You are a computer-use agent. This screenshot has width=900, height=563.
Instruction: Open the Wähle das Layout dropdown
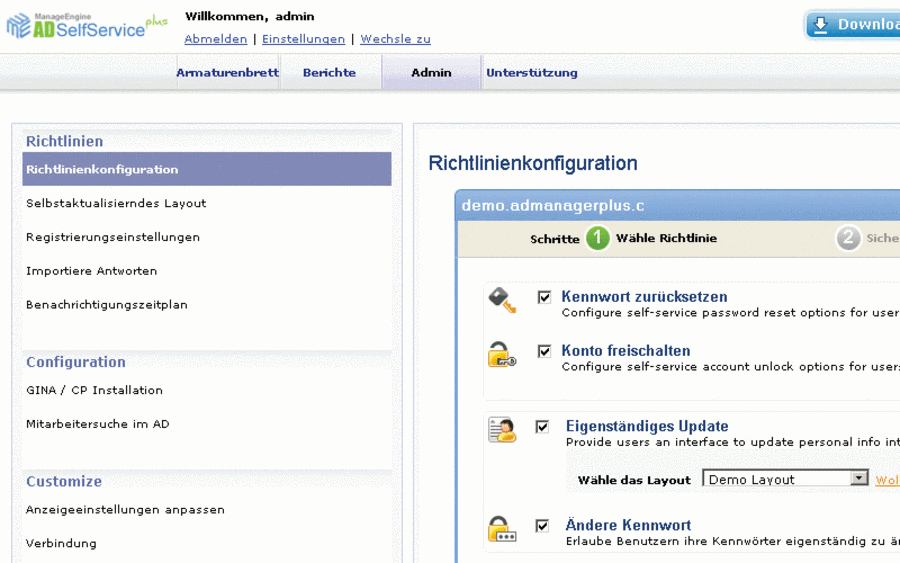(x=785, y=479)
